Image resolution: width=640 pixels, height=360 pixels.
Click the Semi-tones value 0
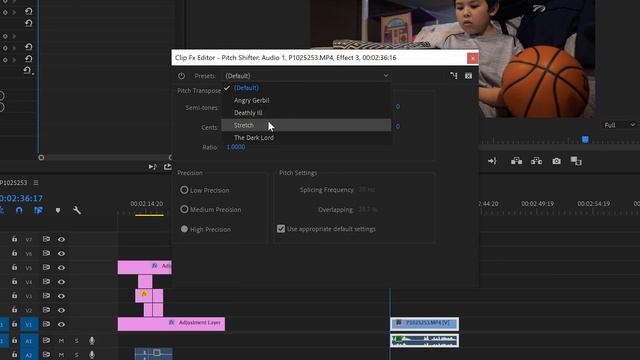[x=398, y=107]
